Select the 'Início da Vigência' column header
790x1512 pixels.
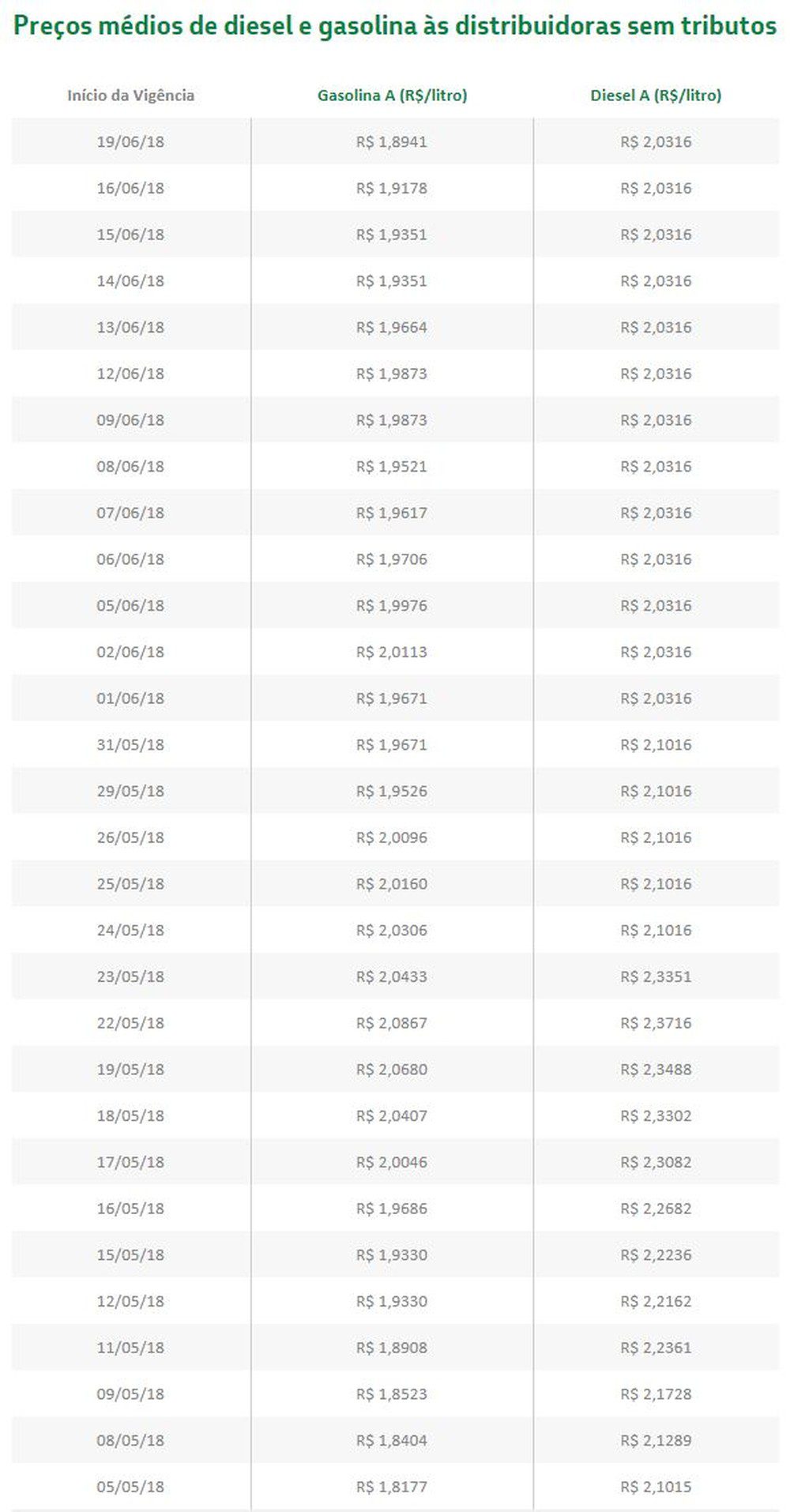point(130,96)
